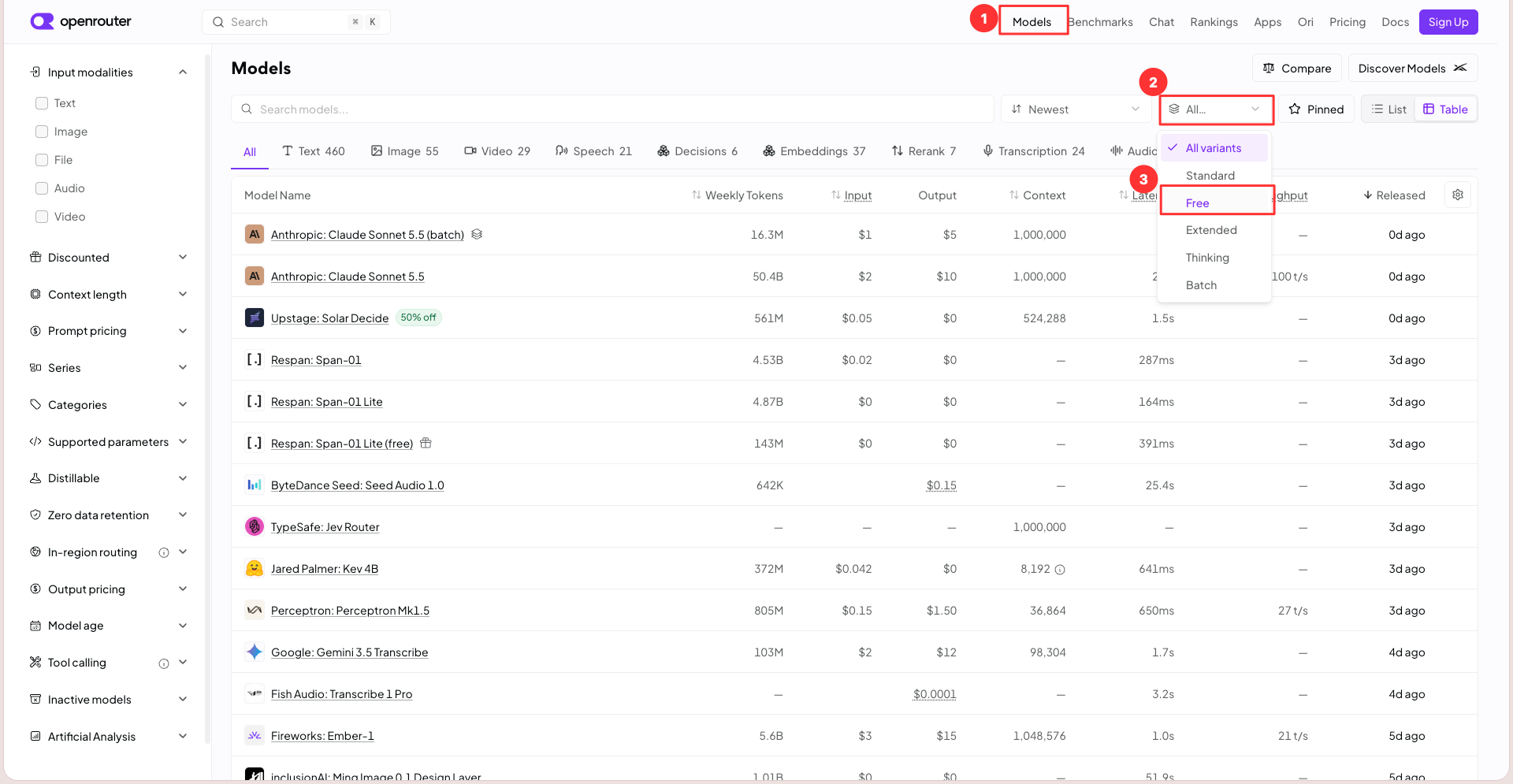Toggle the Pinned models filter

point(1316,109)
